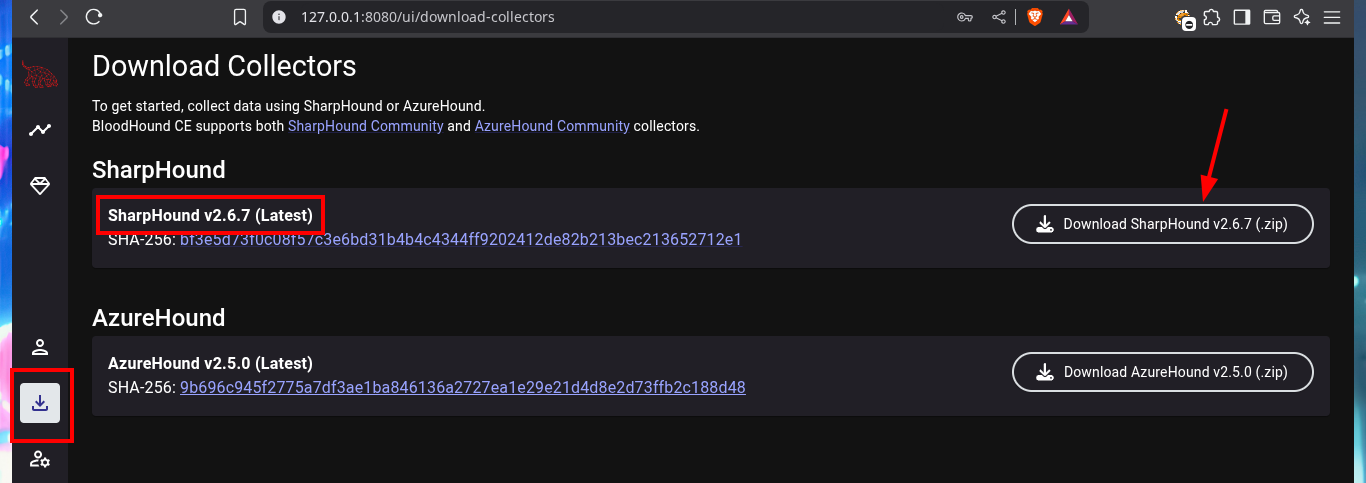
Task: Select Download Collectors icon in sidebar
Action: (x=40, y=403)
